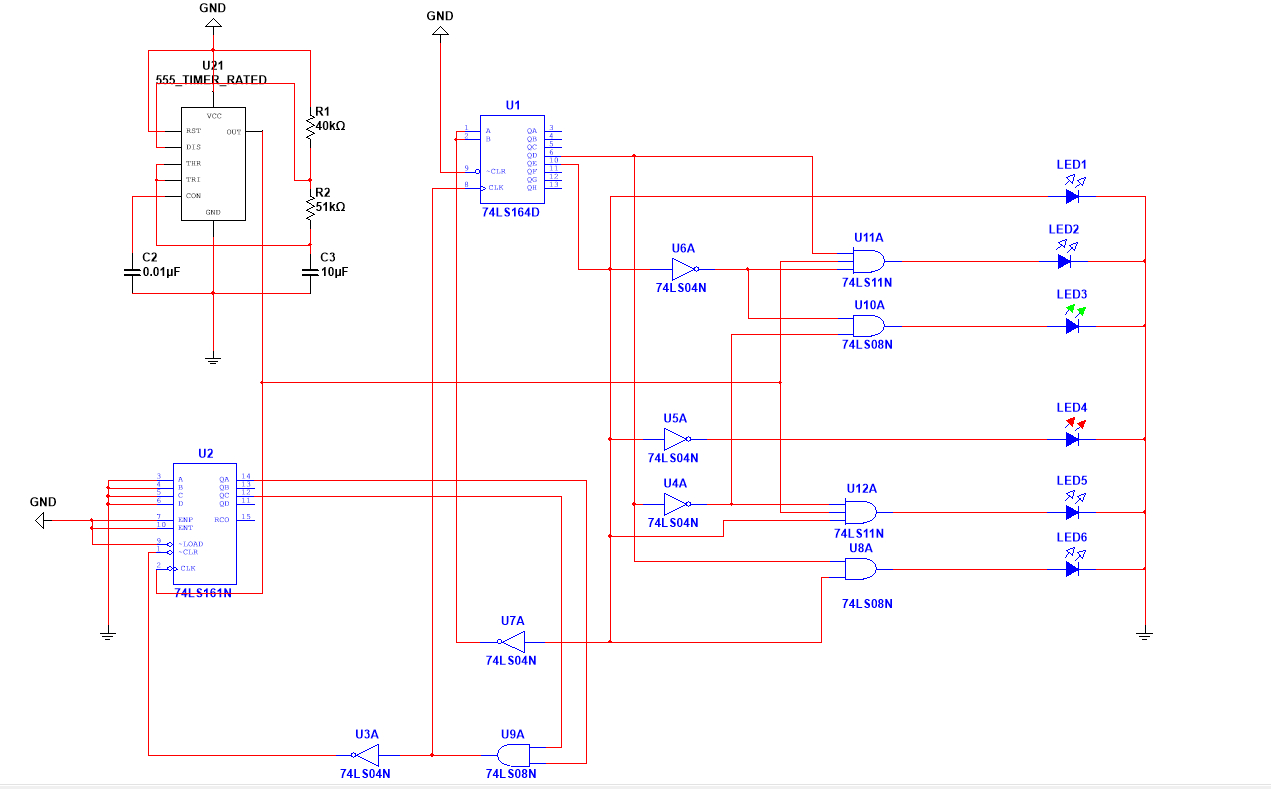Click the 555_TIMER_RATED label
Viewport: 1271px width, 789px height.
[211, 80]
